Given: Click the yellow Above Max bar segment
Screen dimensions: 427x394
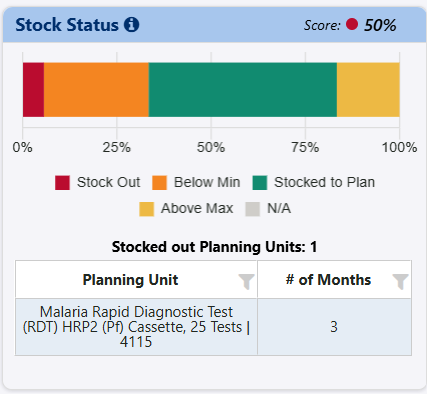Looking at the screenshot, I should coord(368,90).
